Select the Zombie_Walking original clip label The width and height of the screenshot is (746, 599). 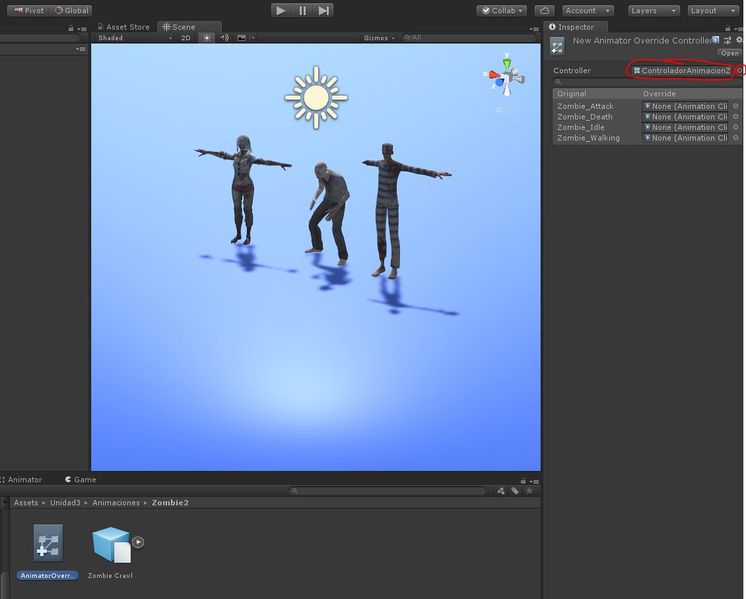coord(589,138)
